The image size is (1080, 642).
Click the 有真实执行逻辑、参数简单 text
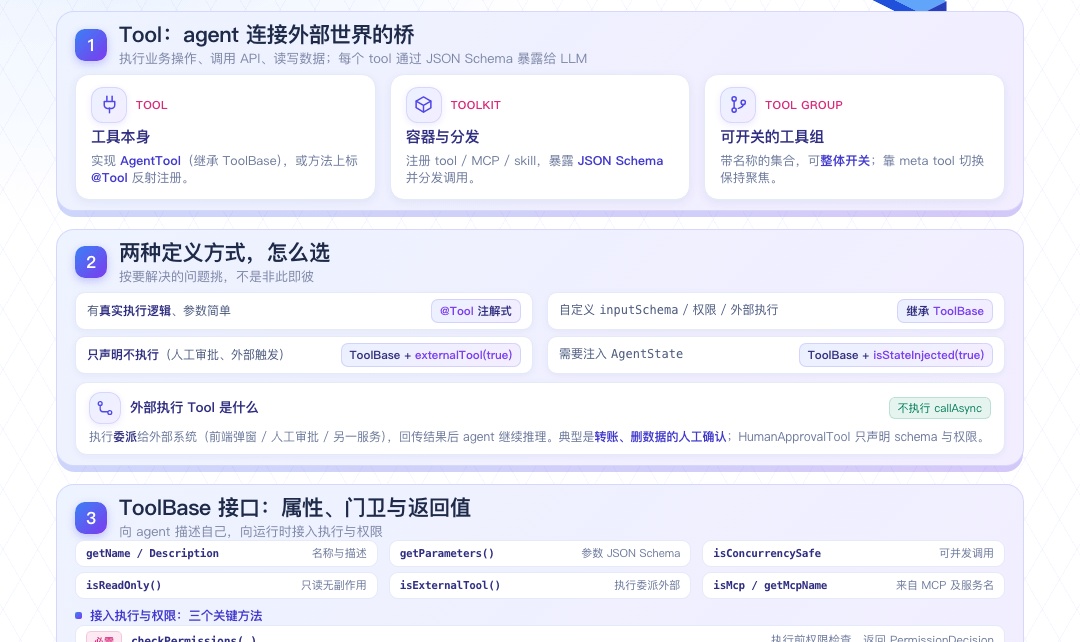pyautogui.click(x=158, y=311)
